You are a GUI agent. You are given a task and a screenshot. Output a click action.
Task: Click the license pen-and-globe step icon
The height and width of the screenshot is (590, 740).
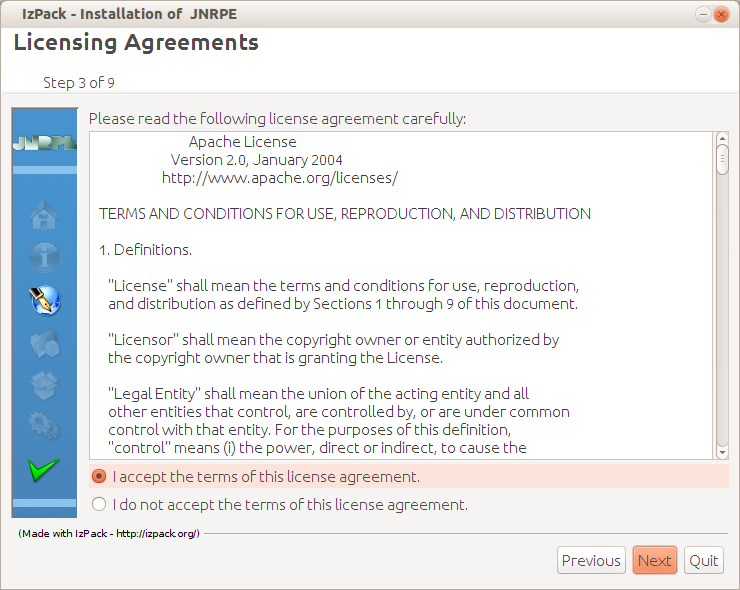coord(44,300)
